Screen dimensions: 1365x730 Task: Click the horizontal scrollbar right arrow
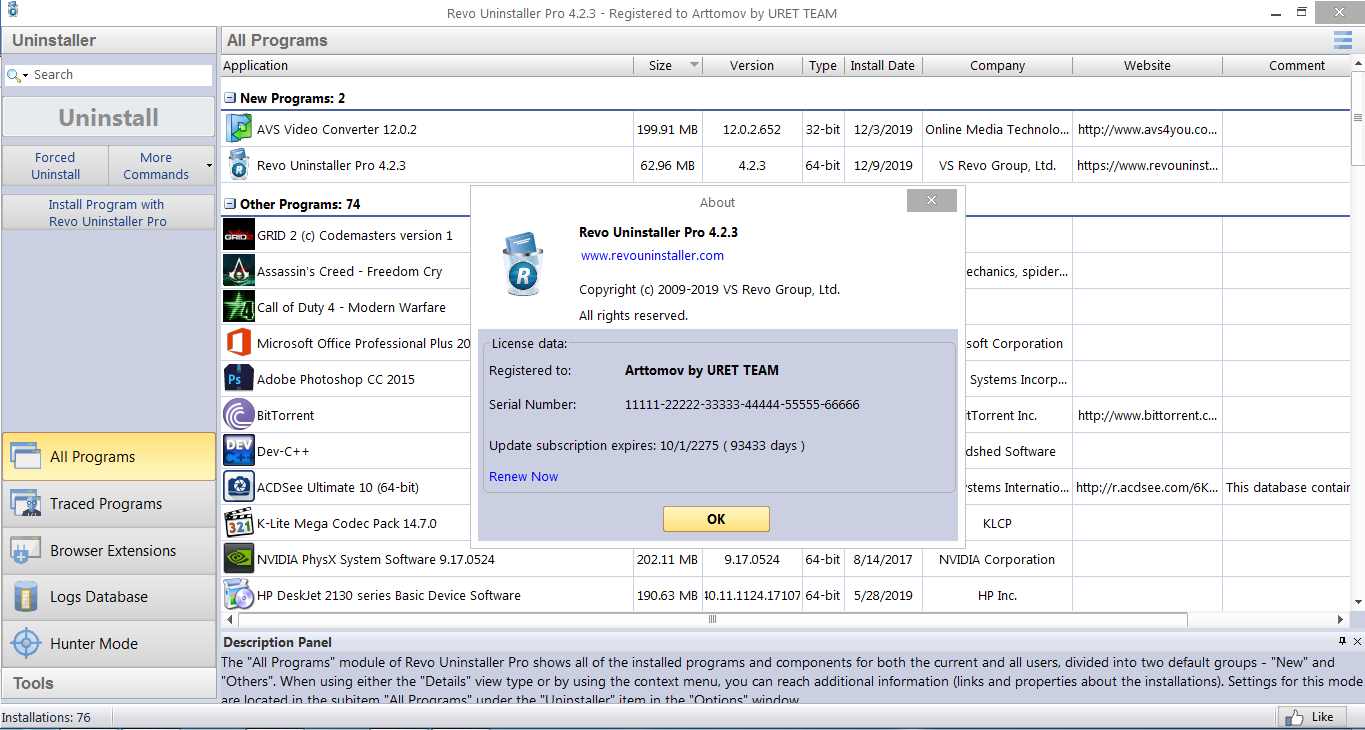click(x=1341, y=619)
